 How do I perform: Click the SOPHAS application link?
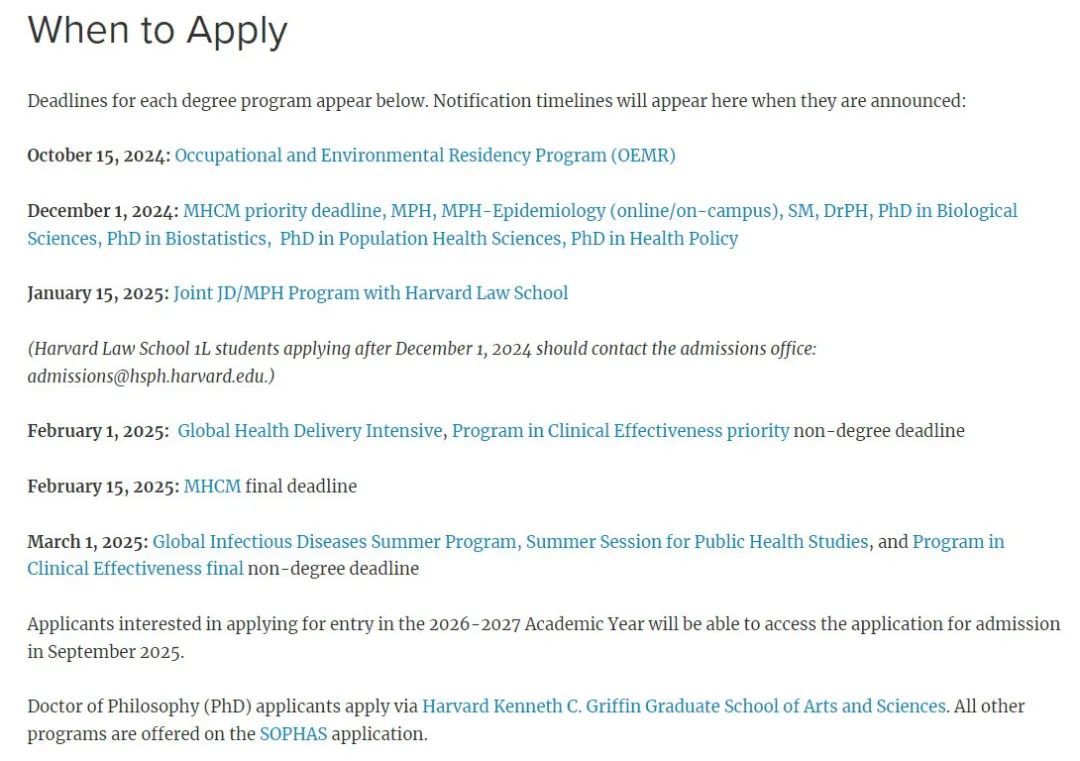(x=293, y=734)
